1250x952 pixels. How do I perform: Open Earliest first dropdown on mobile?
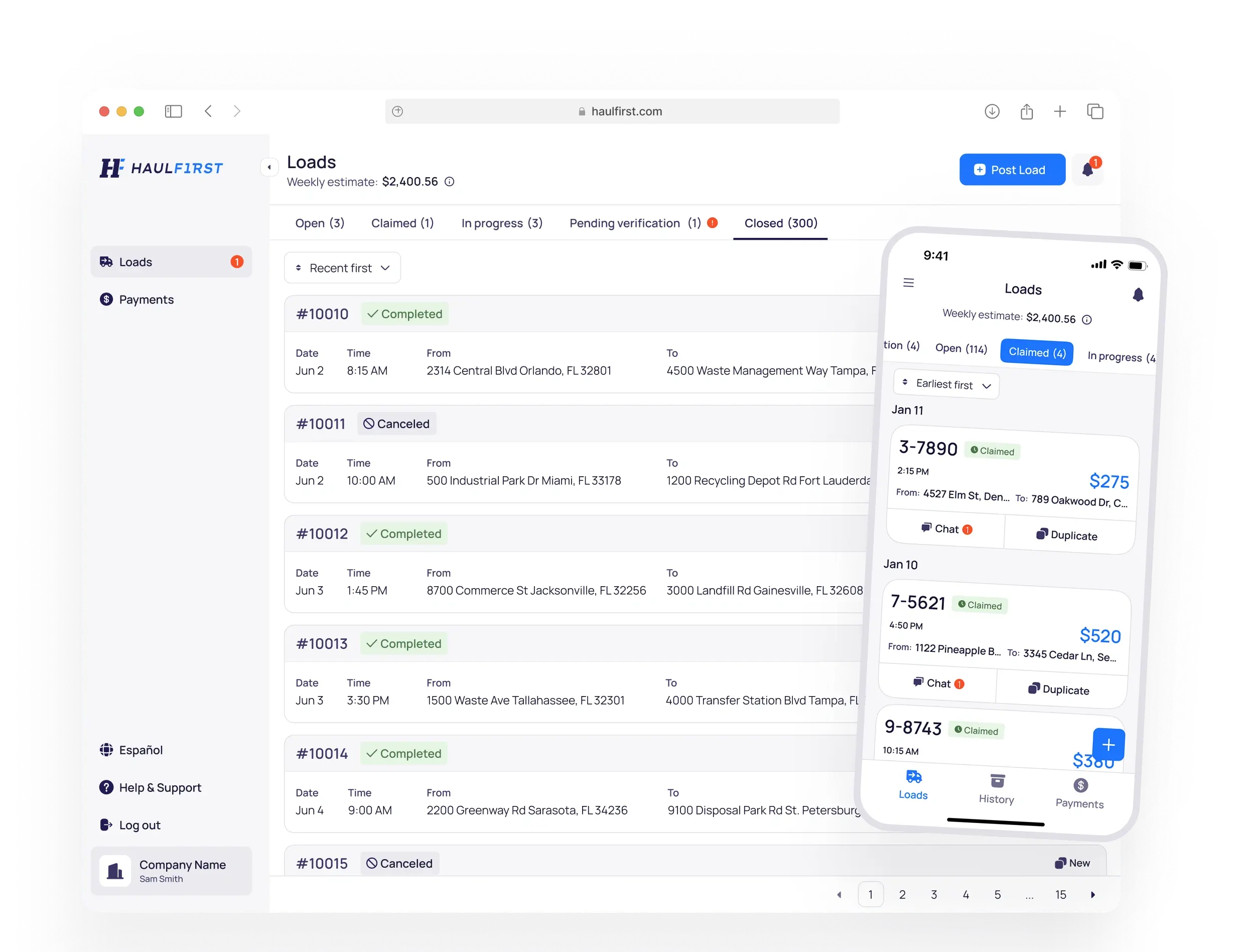coord(946,384)
